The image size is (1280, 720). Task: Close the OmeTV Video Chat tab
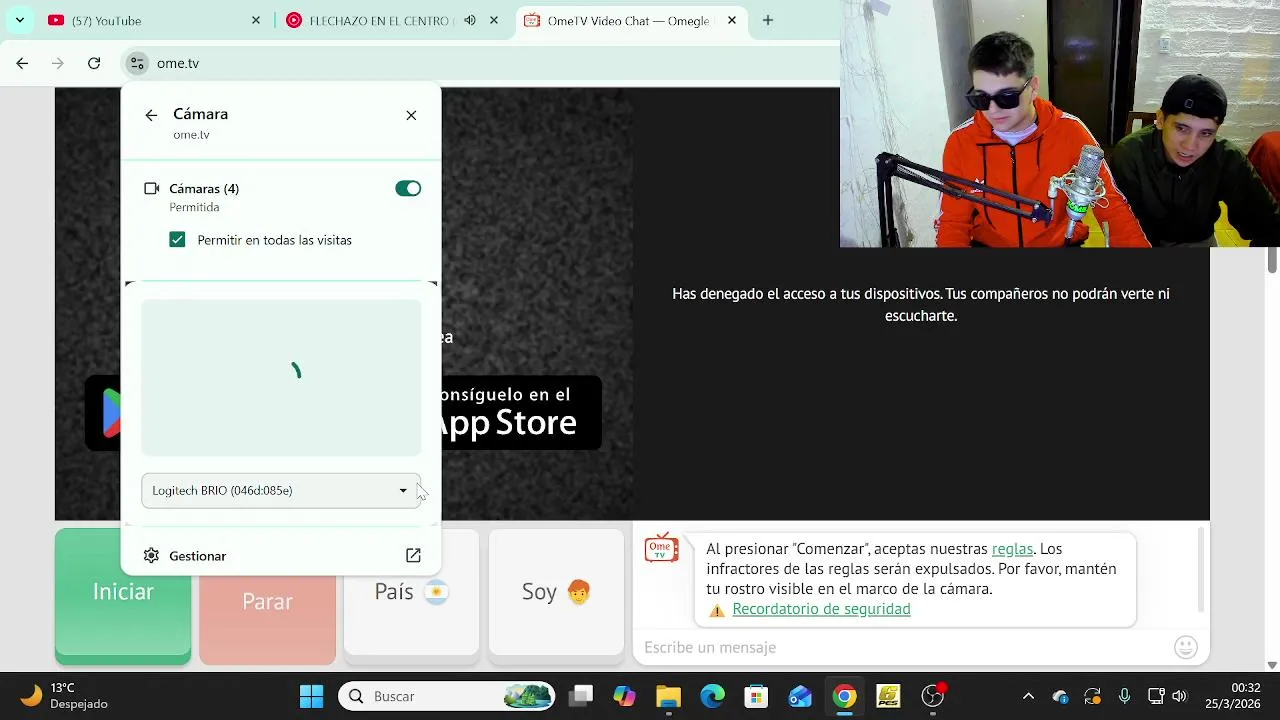[x=732, y=20]
